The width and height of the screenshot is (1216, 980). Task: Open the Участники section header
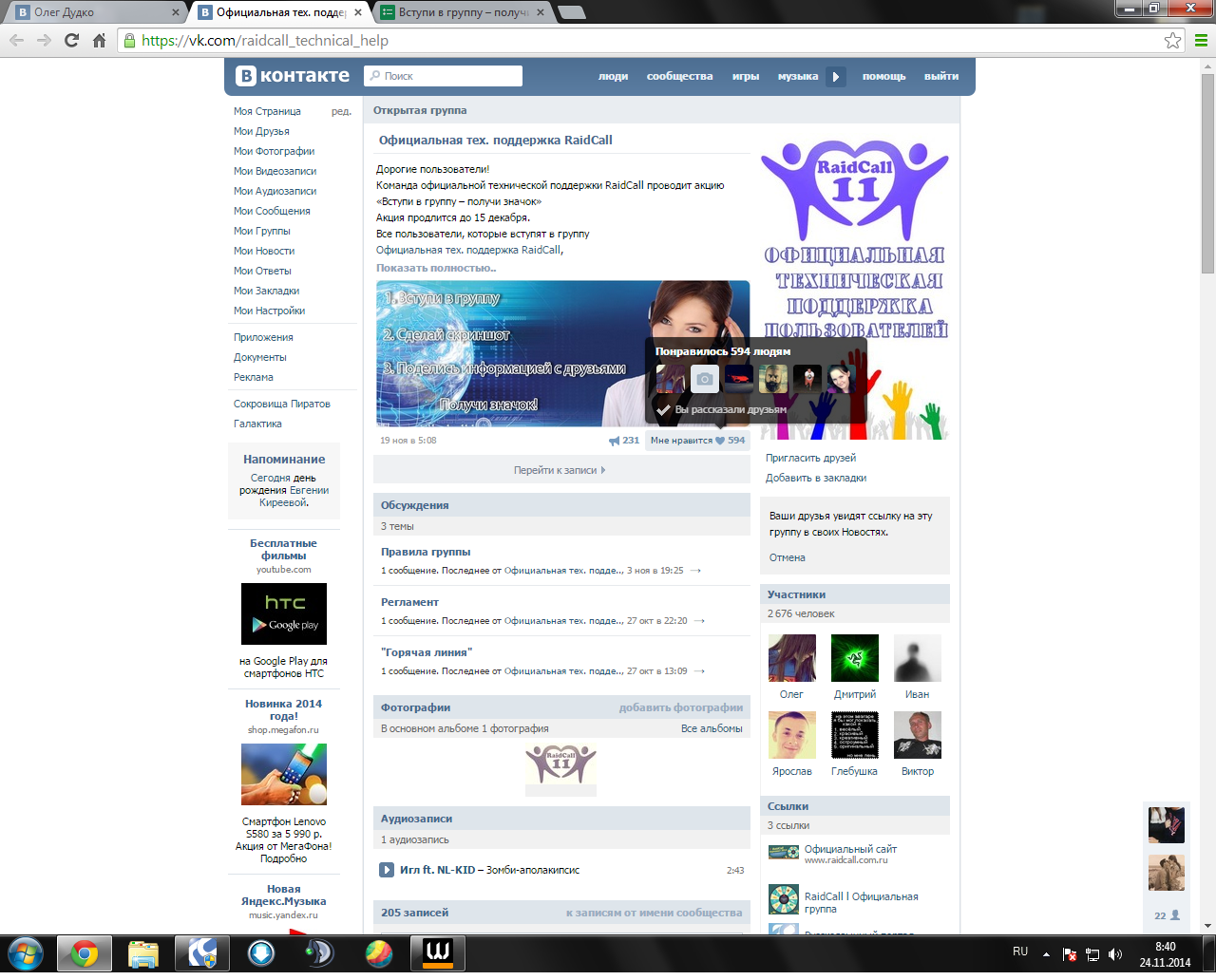pyautogui.click(x=855, y=594)
